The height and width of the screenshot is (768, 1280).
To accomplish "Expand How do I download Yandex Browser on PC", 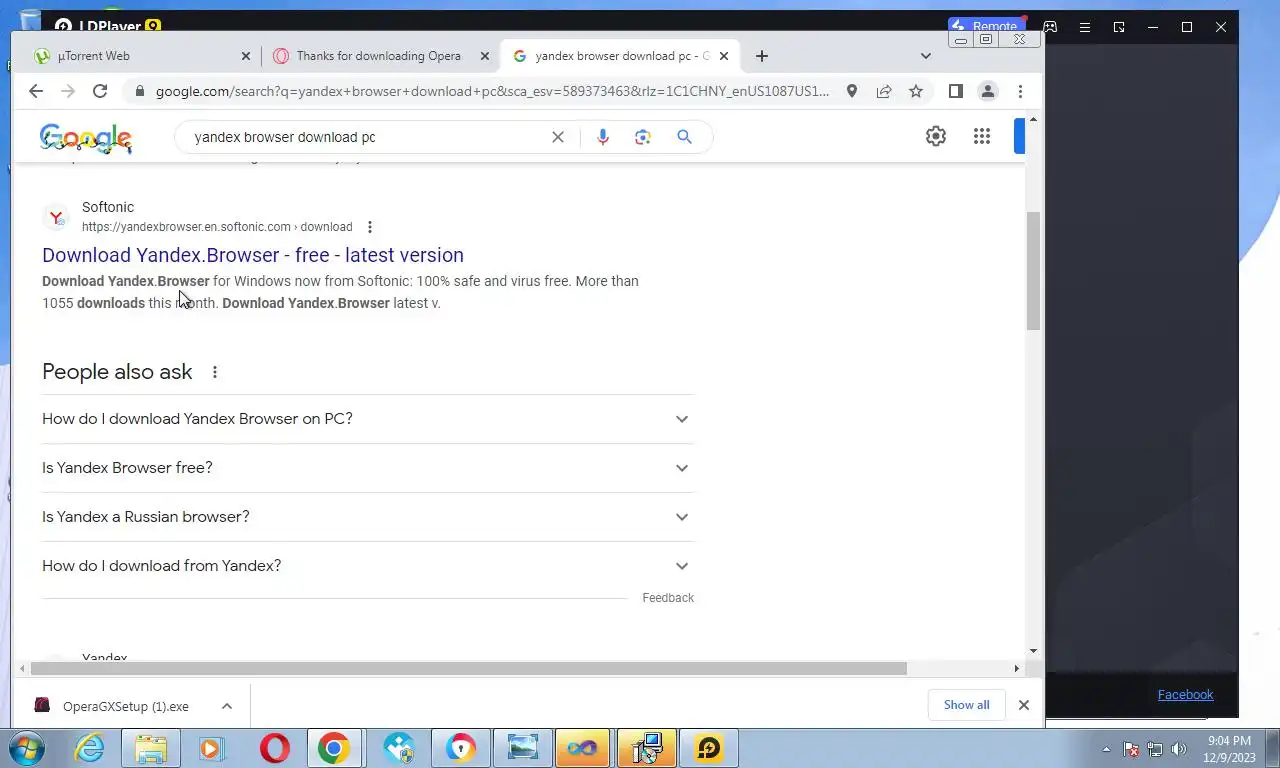I will [x=367, y=419].
